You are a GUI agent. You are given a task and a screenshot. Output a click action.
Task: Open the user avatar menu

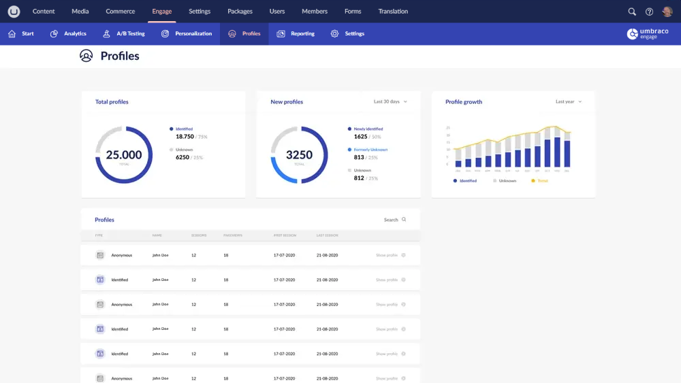667,12
